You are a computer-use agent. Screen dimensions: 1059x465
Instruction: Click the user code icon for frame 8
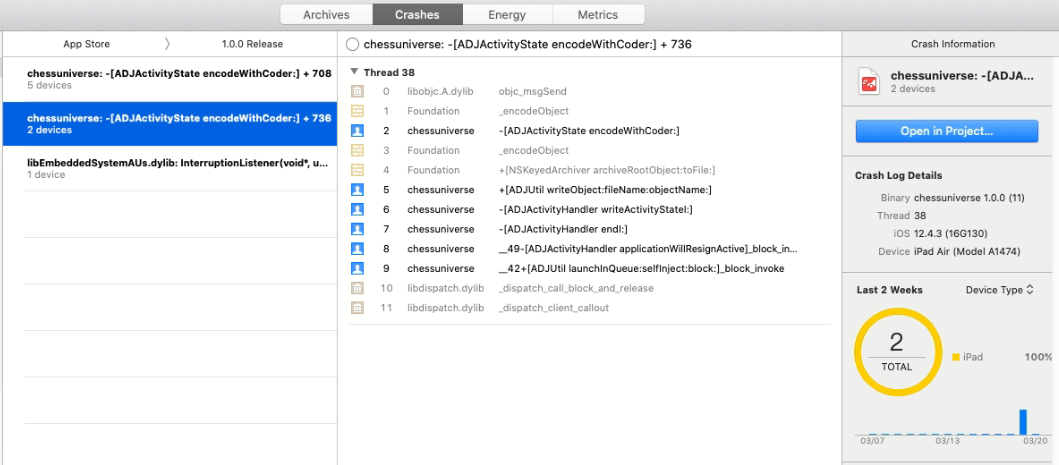pyautogui.click(x=357, y=249)
